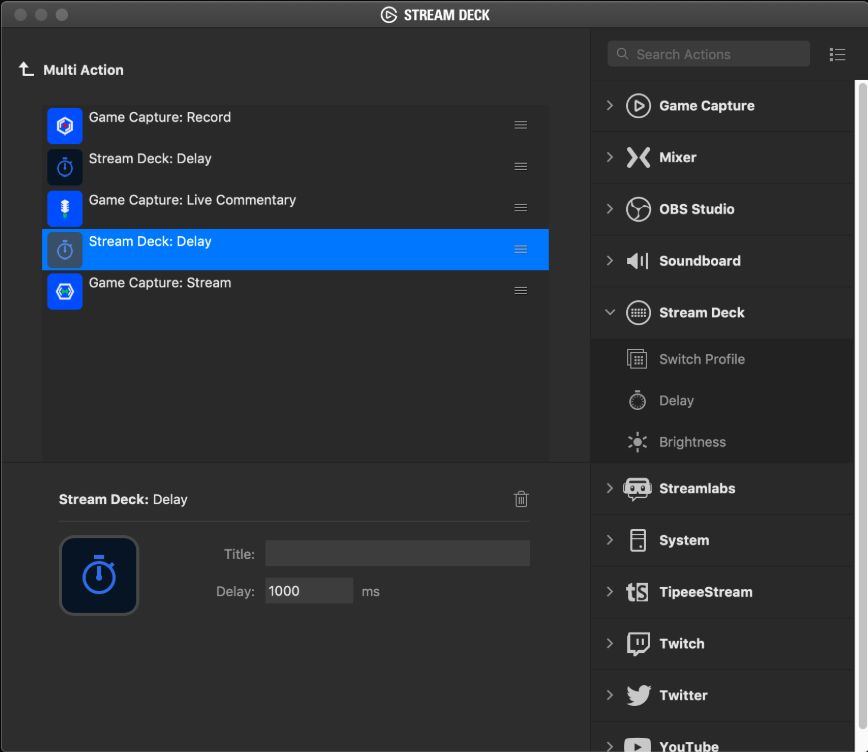Click the Mixer category icon
The width and height of the screenshot is (868, 752).
click(x=638, y=157)
